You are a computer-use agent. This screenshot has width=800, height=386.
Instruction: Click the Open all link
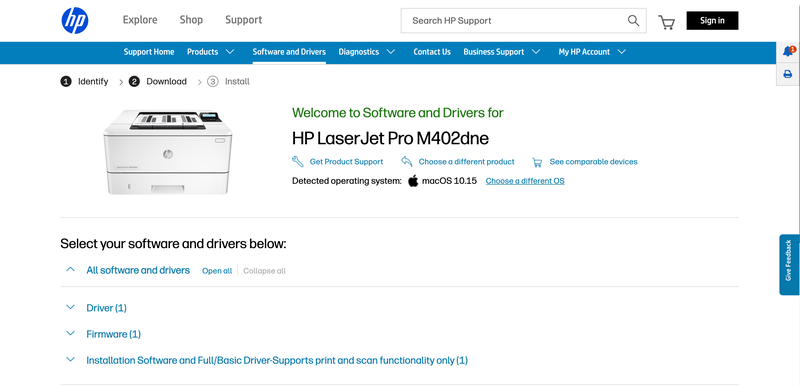click(217, 271)
